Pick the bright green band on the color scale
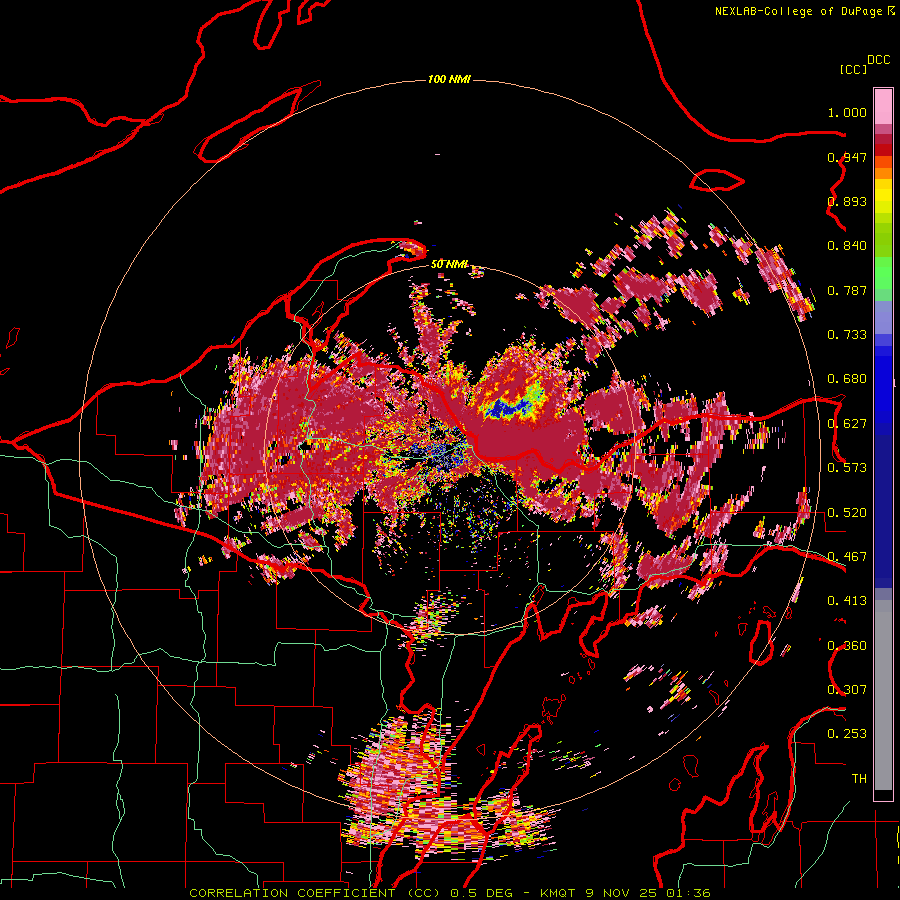Image resolution: width=900 pixels, height=900 pixels. point(883,273)
